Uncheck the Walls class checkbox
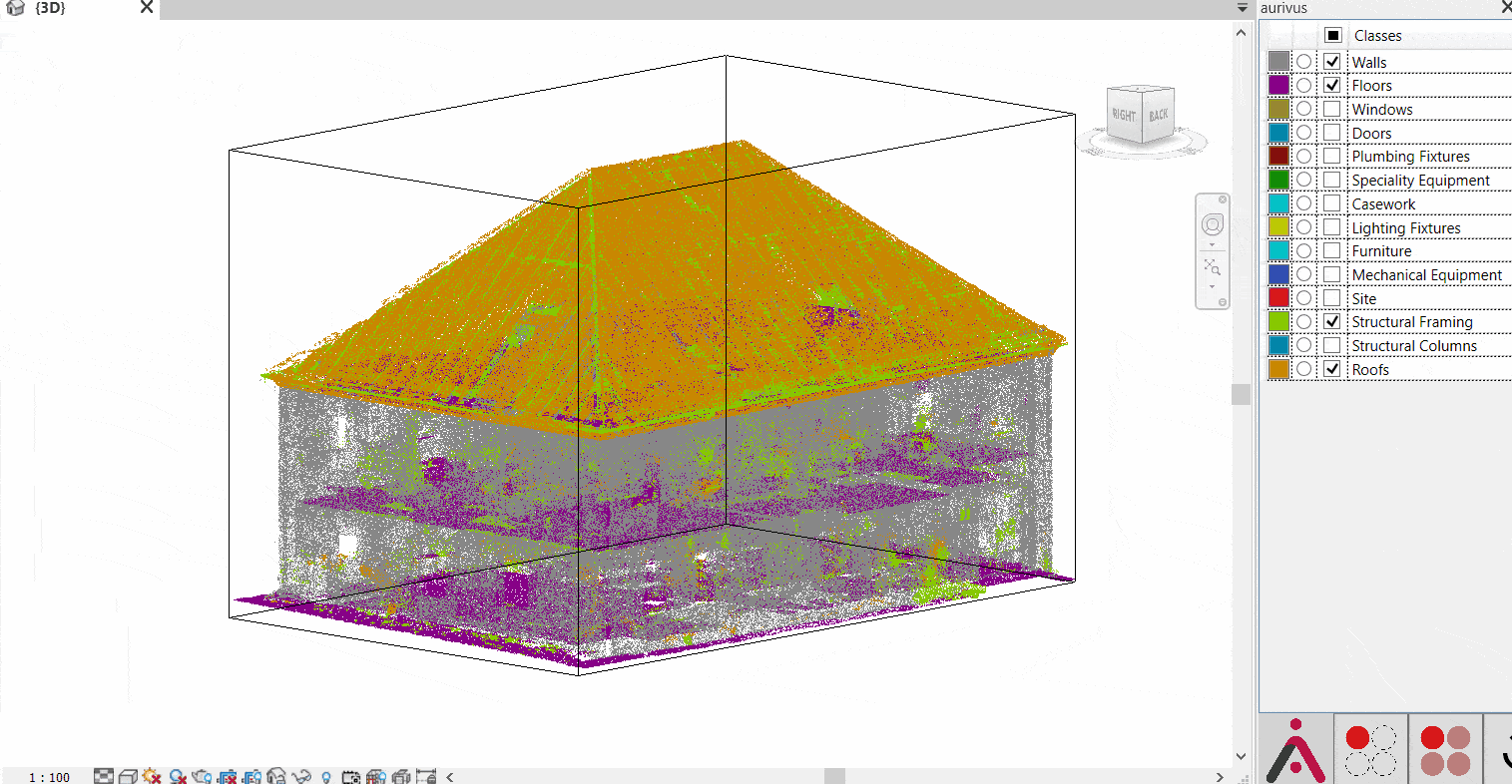This screenshot has width=1512, height=784. 1332,62
